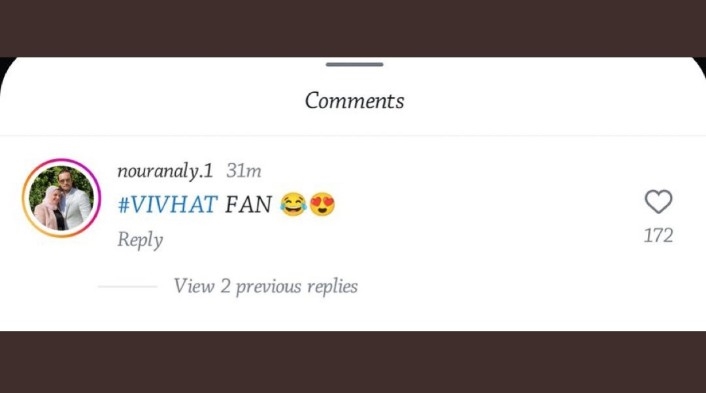Open the nouranaly.1 username
This screenshot has width=706, height=393.
[165, 171]
